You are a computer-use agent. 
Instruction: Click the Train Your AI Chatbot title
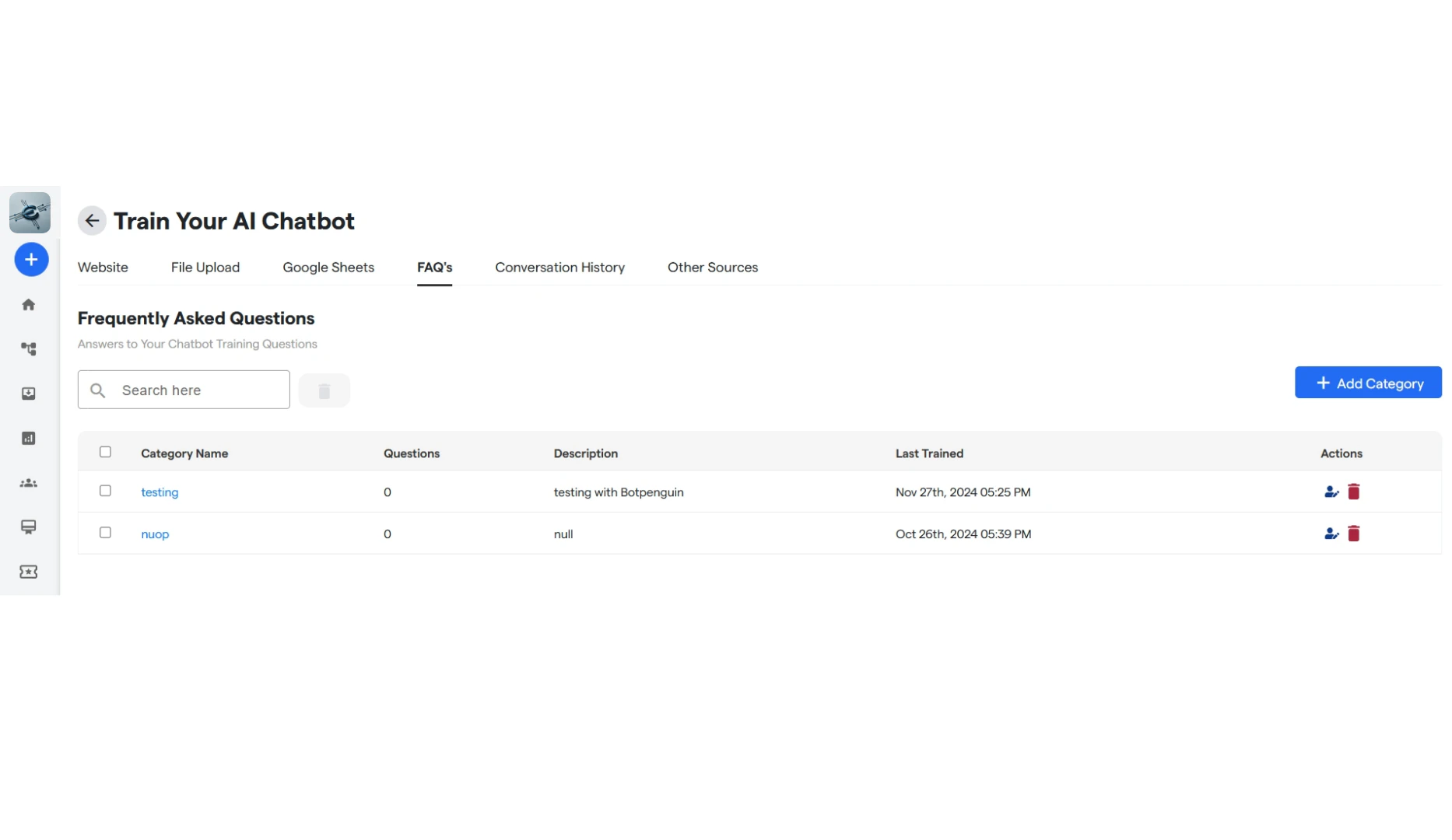coord(234,221)
